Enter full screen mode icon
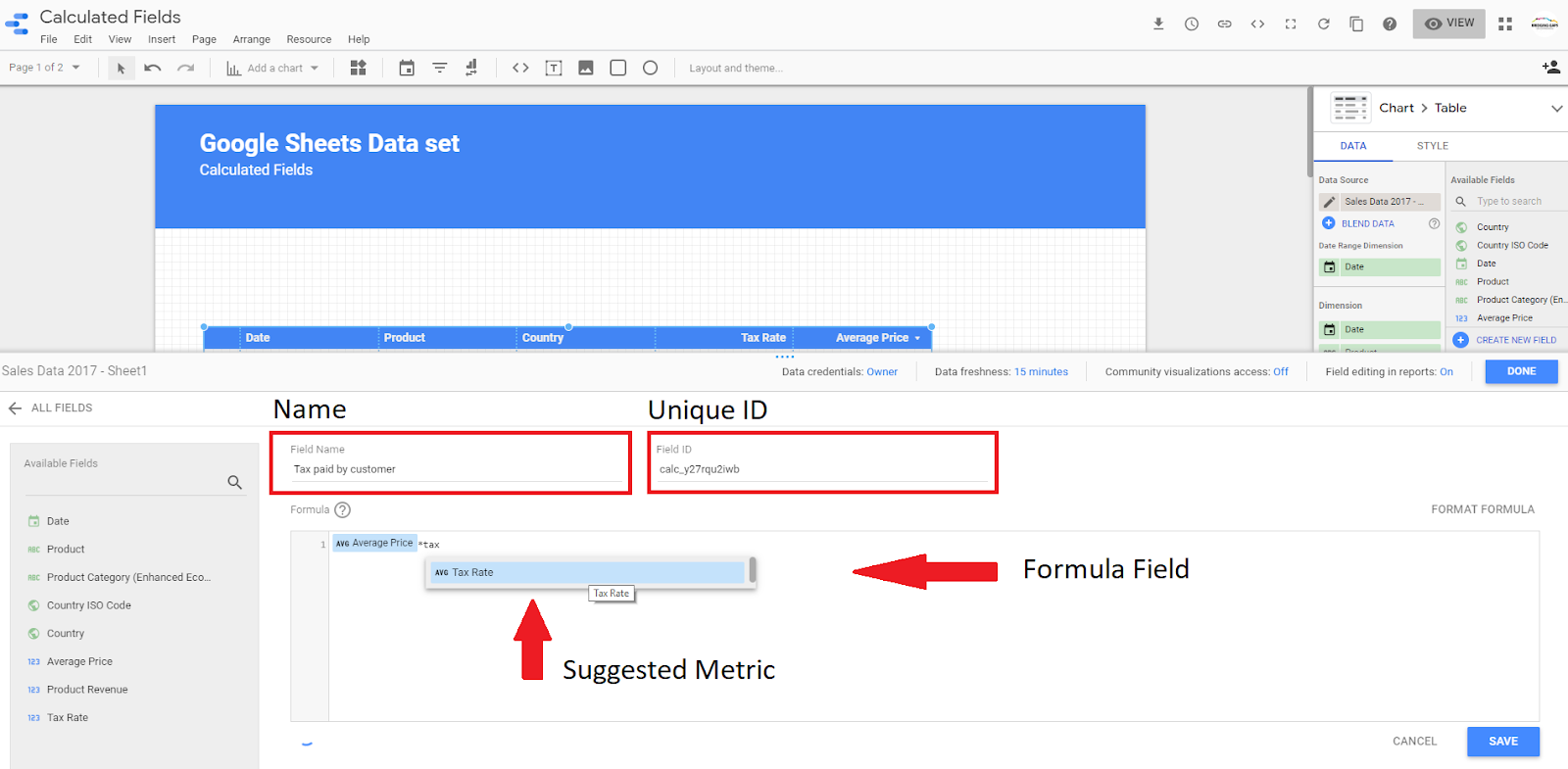The height and width of the screenshot is (769, 1568). click(x=1291, y=24)
